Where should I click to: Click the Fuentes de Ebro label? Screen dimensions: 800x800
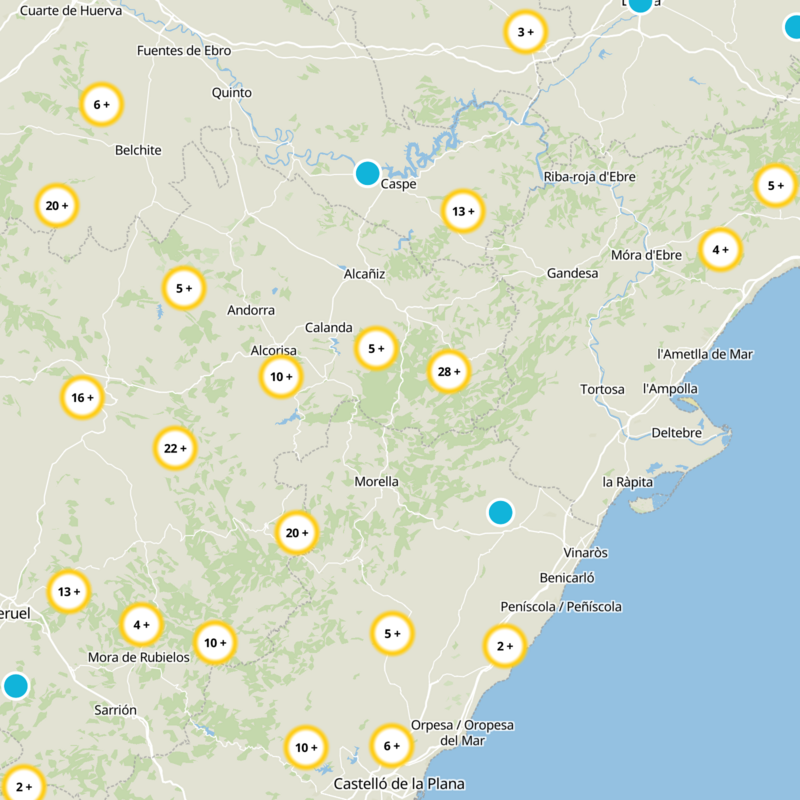184,51
